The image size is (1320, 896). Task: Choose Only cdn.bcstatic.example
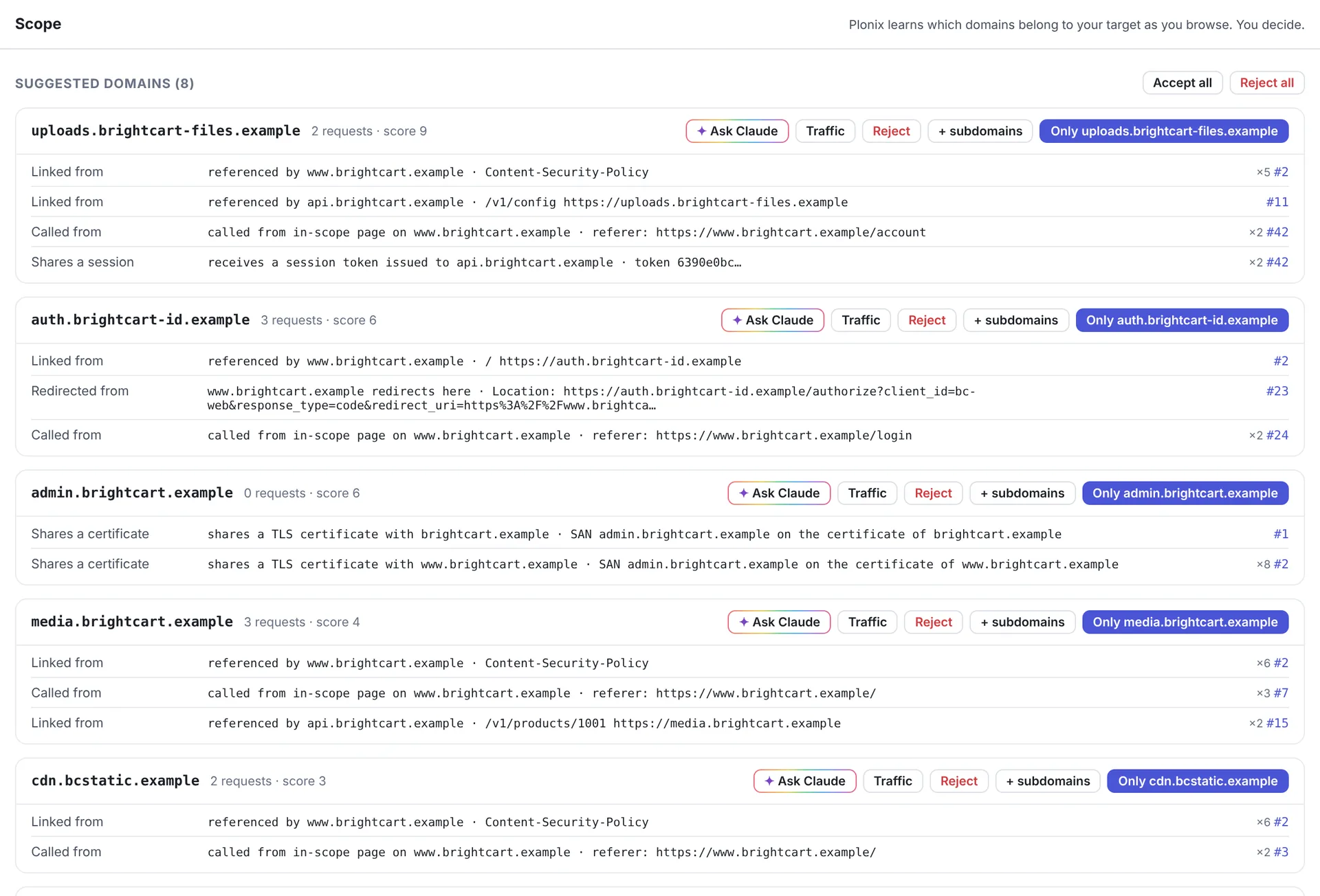(1198, 781)
